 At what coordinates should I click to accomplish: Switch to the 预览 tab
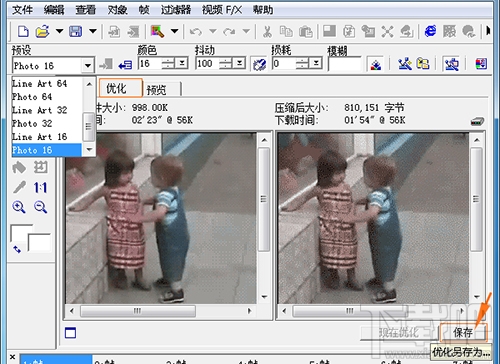[156, 90]
